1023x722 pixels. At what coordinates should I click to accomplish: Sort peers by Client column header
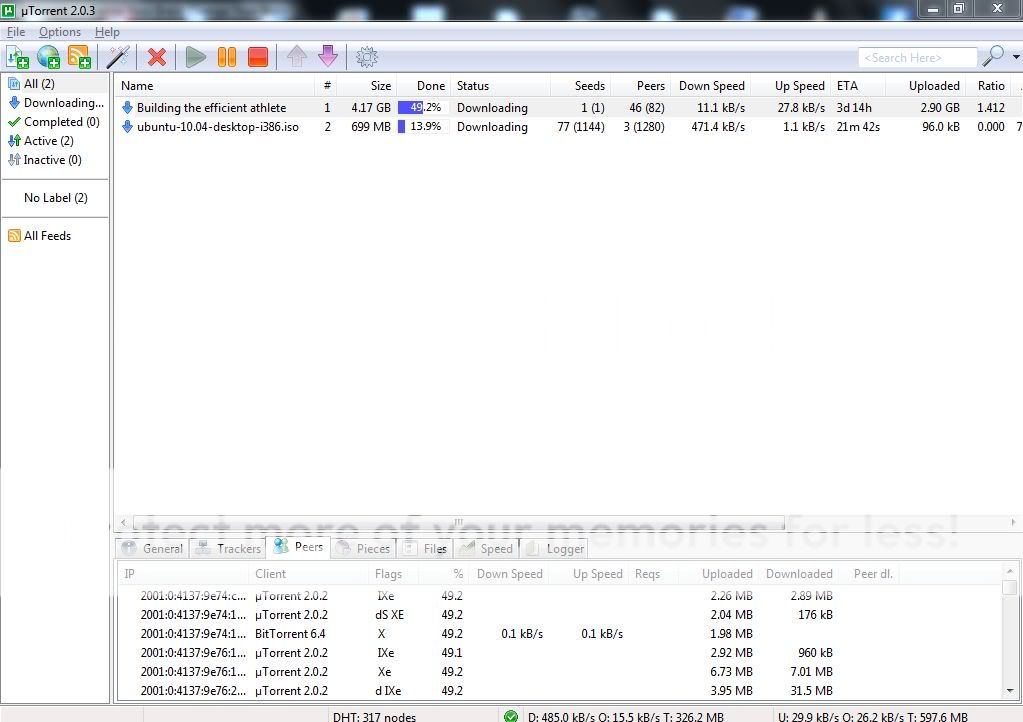click(x=309, y=574)
